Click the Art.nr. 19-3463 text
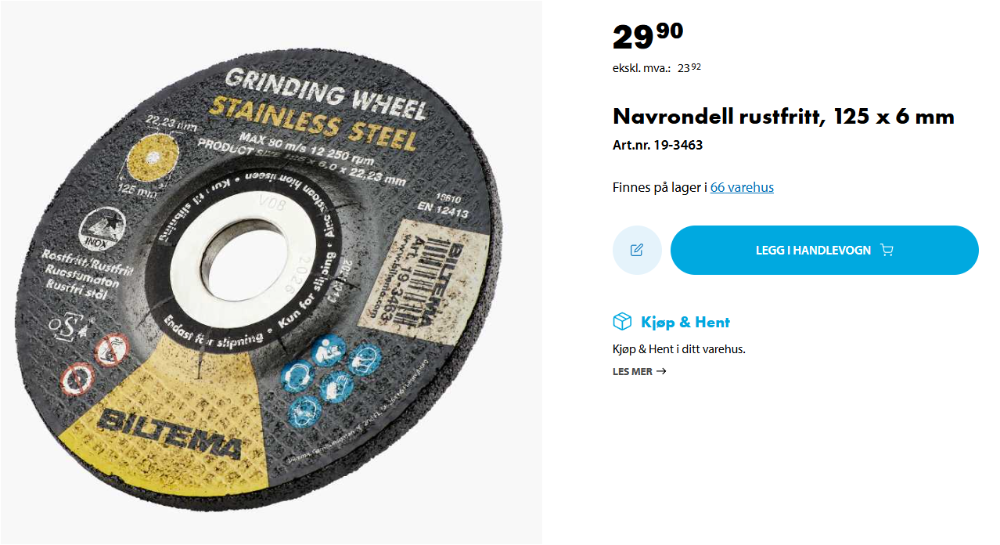The height and width of the screenshot is (545, 1000). 658,145
